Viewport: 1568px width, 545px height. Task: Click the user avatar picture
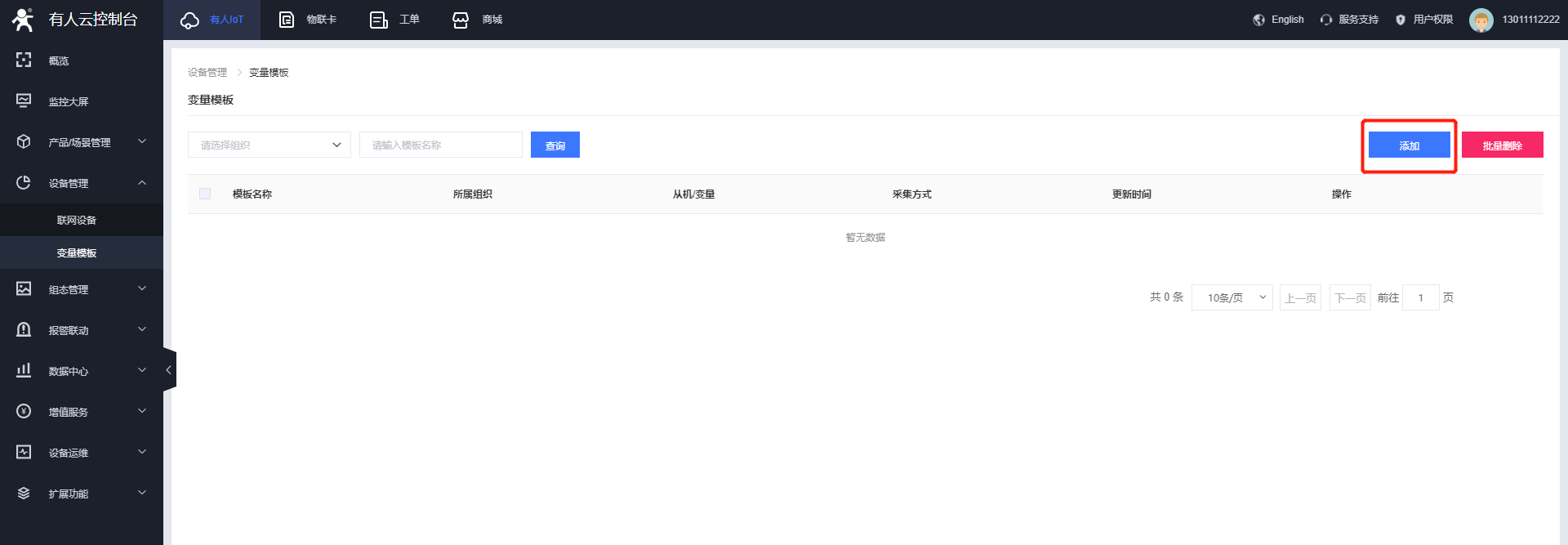1481,20
